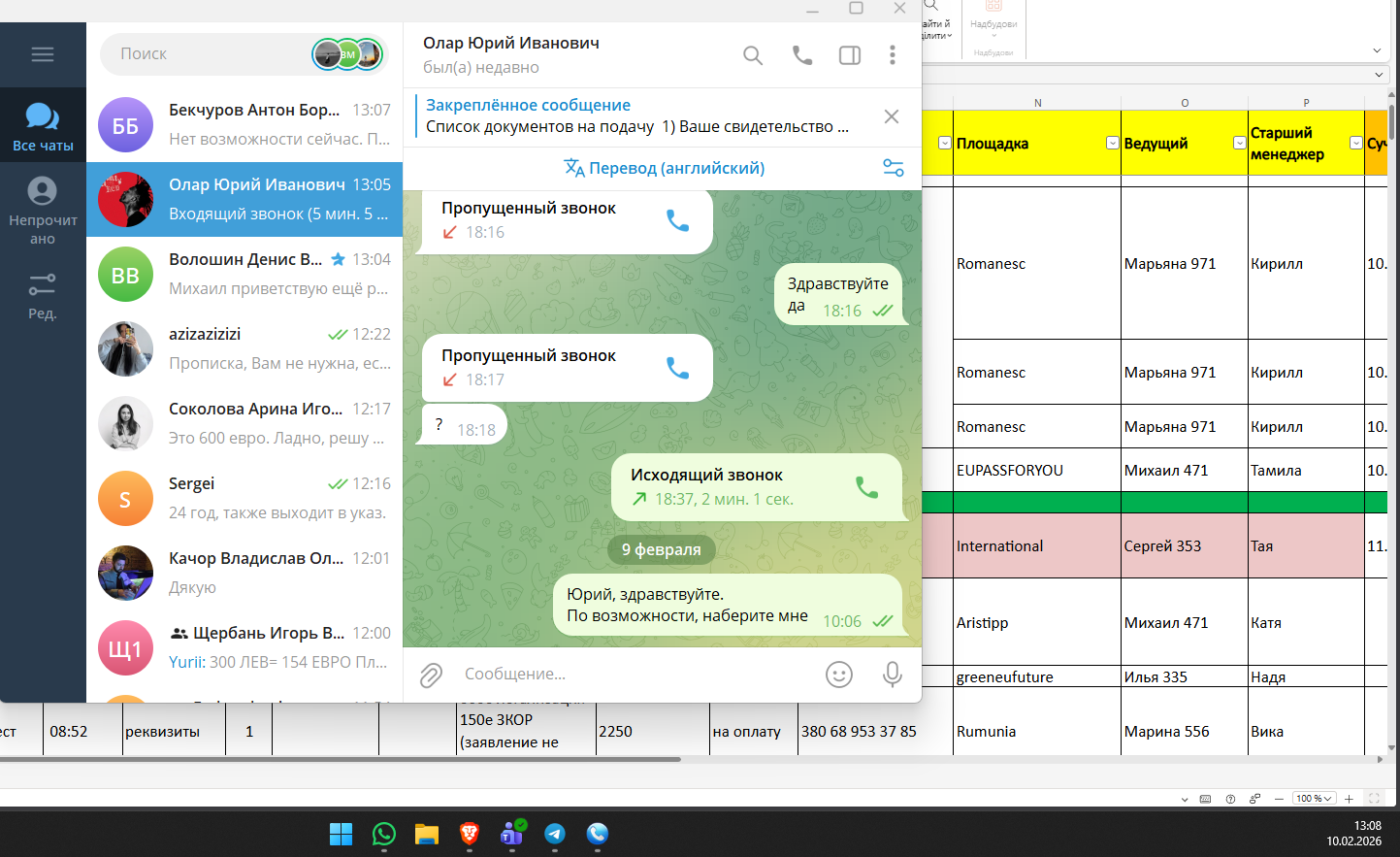Select the EUPASSFORYOU cell
The height and width of the screenshot is (857, 1400).
pos(1037,470)
